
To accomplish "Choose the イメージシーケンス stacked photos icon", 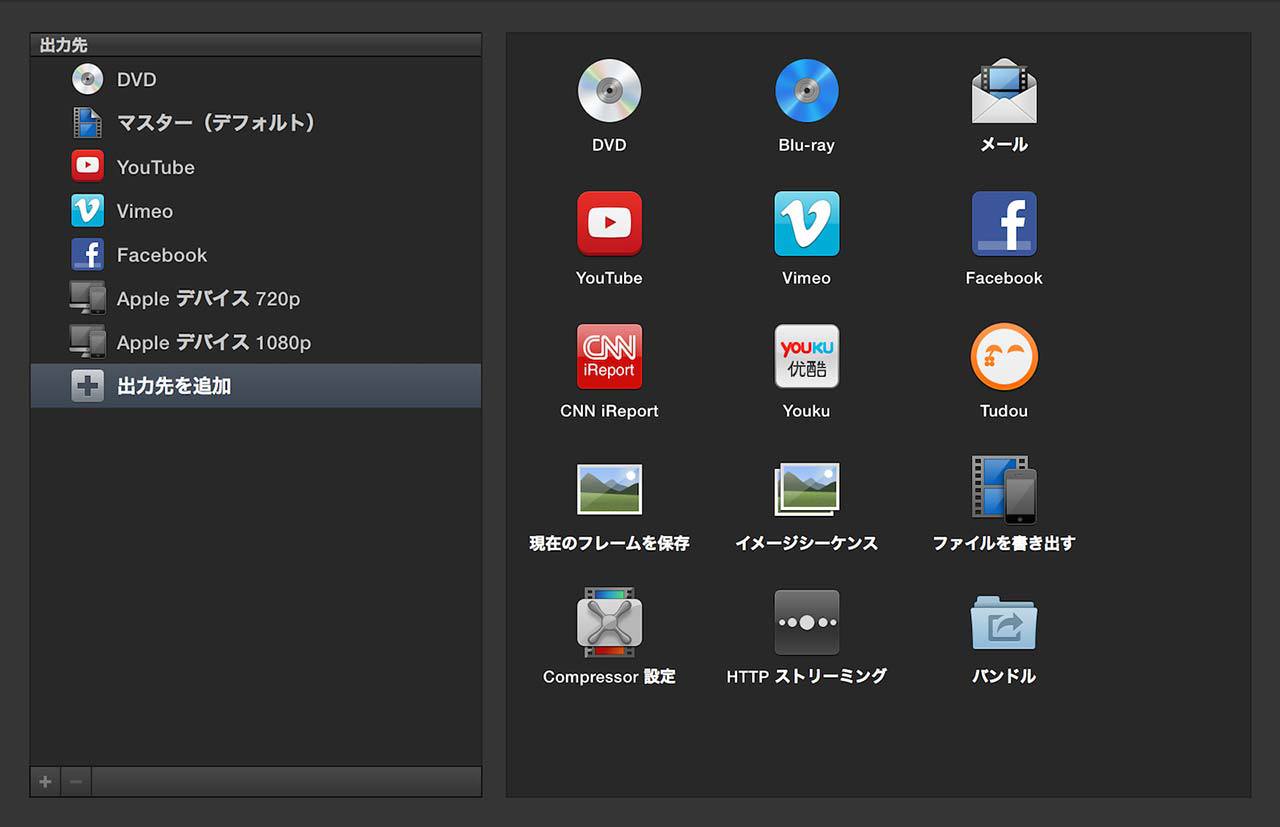I will (x=806, y=489).
